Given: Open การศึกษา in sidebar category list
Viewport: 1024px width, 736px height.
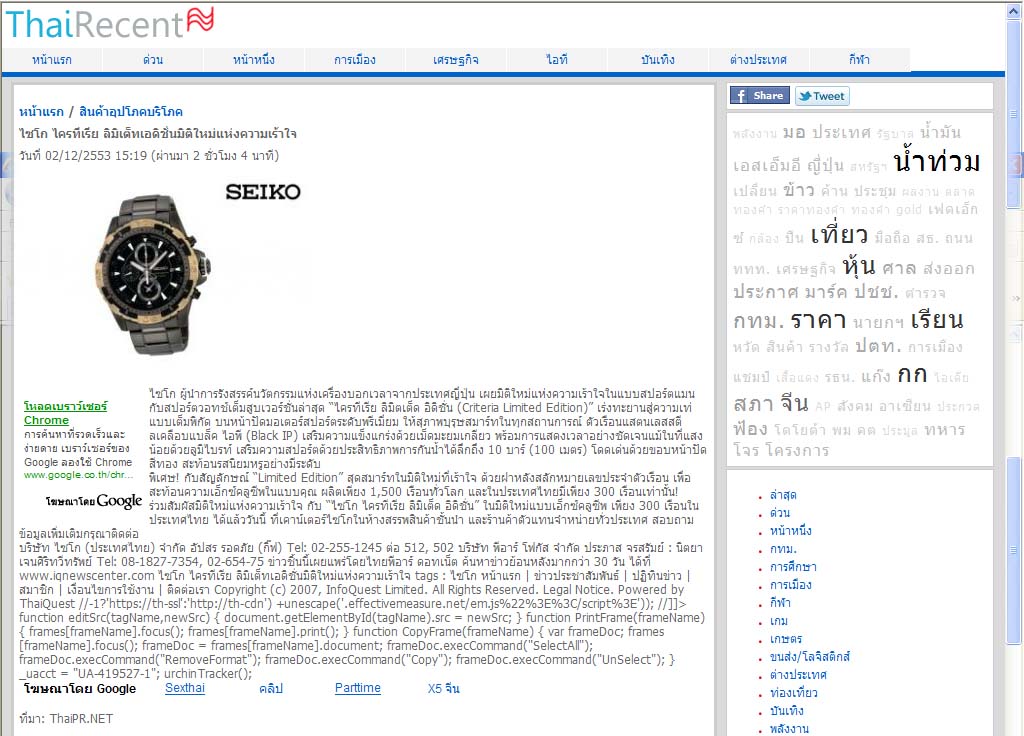Looking at the screenshot, I should [793, 567].
